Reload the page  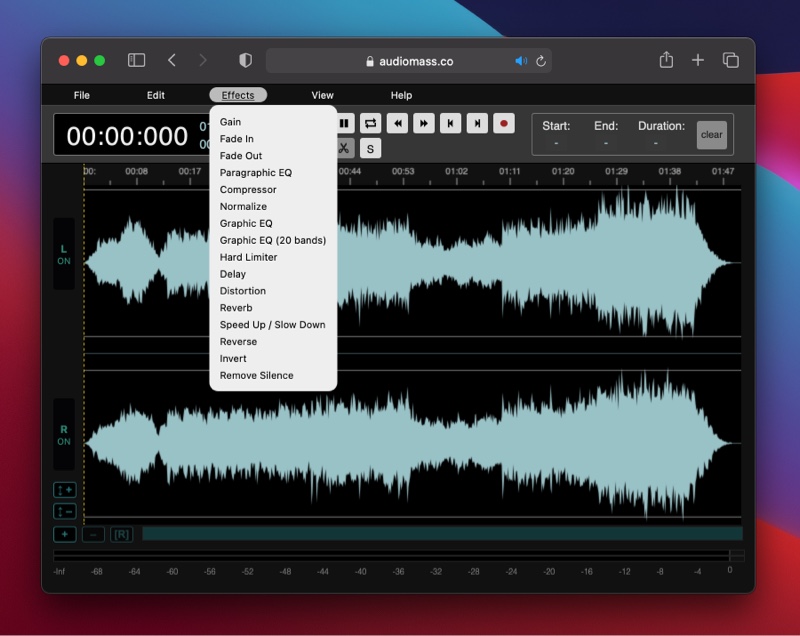coord(541,61)
